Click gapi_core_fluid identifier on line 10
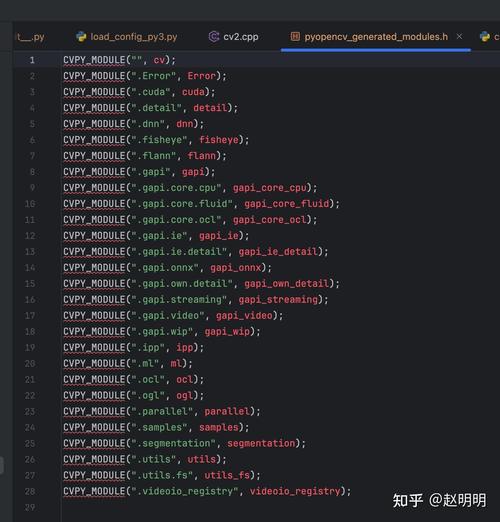 tap(287, 204)
